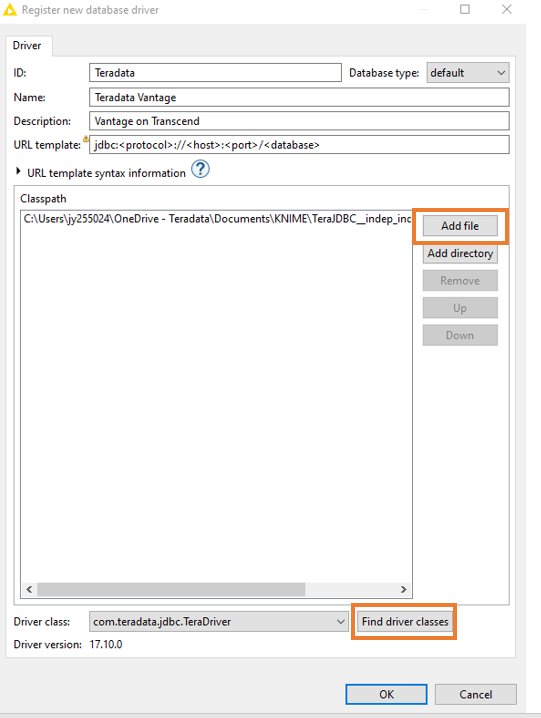
Task: Click the warning marker beside the URL template label
Action: tap(86, 138)
